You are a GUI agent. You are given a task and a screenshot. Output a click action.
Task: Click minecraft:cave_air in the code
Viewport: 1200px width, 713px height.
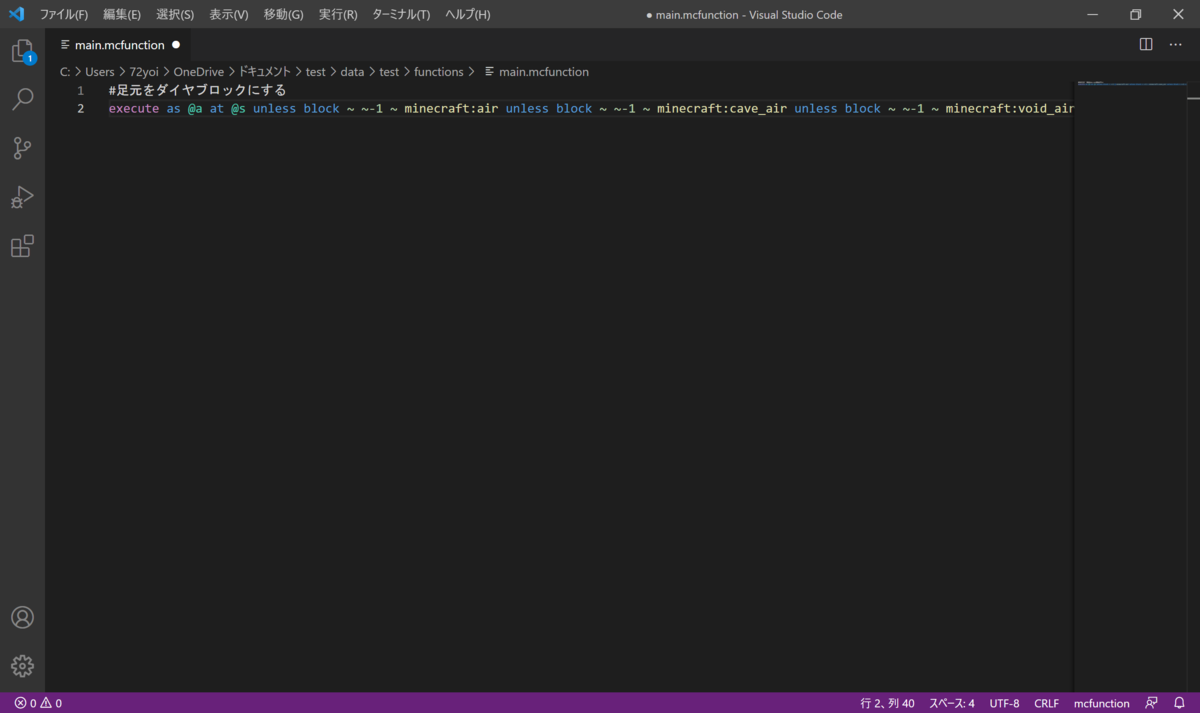pos(722,108)
